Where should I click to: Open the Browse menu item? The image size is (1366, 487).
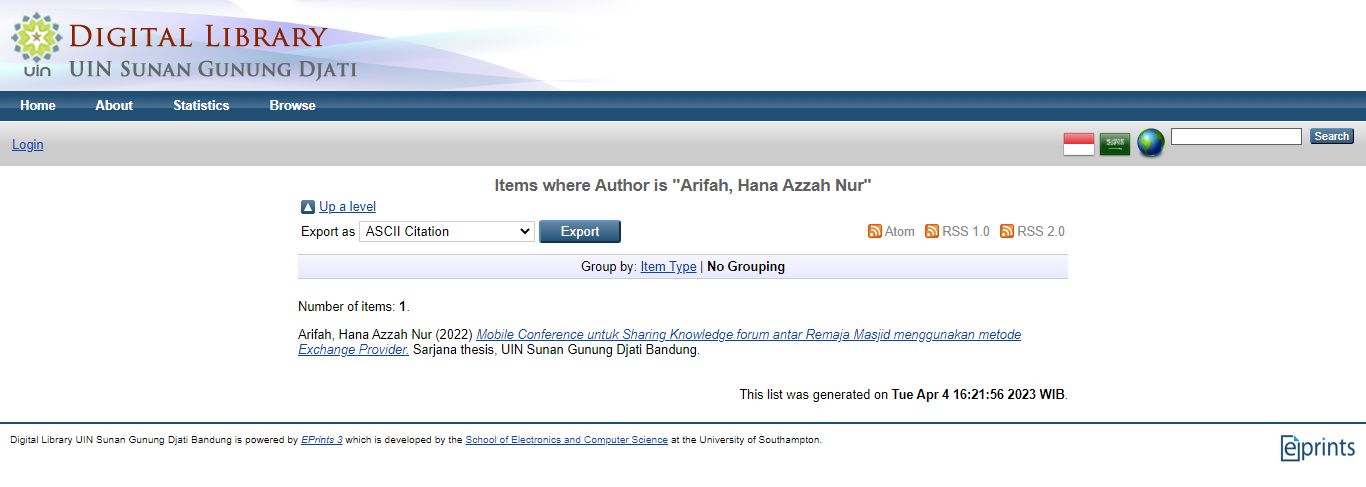click(292, 105)
